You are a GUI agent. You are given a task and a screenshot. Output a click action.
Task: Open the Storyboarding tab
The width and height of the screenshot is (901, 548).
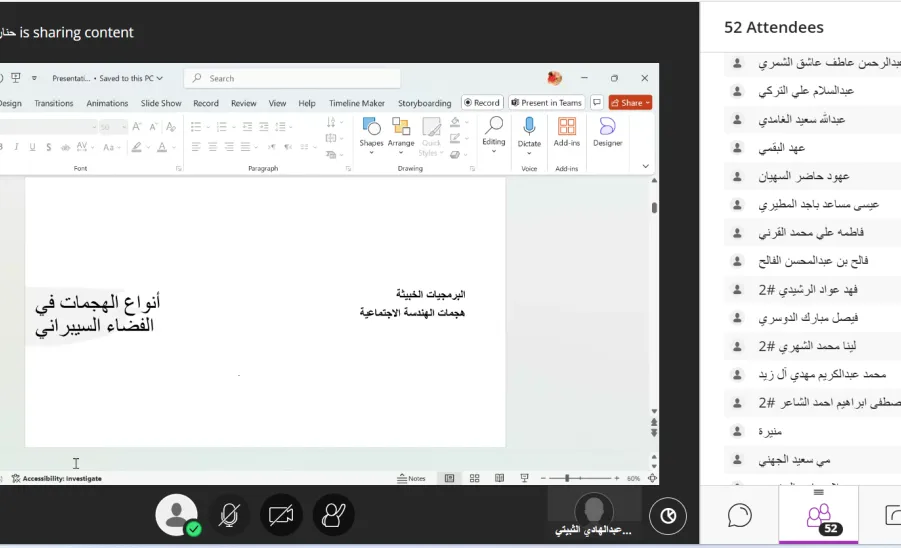(425, 103)
